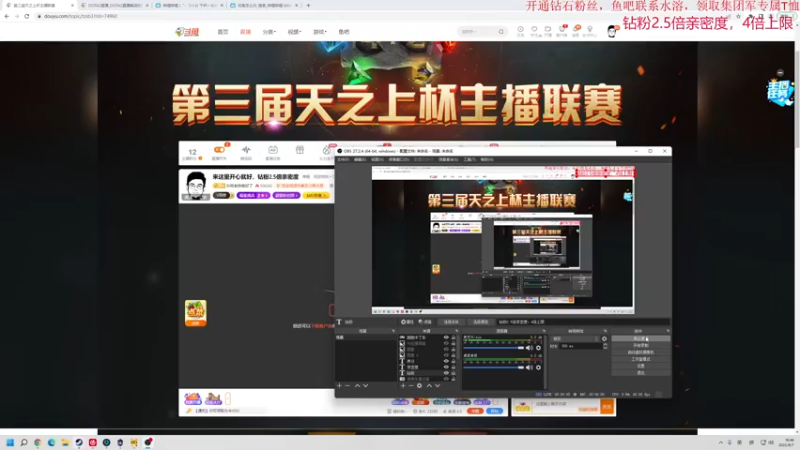
Task: Open scene transition properties gear icon
Action: (605, 339)
